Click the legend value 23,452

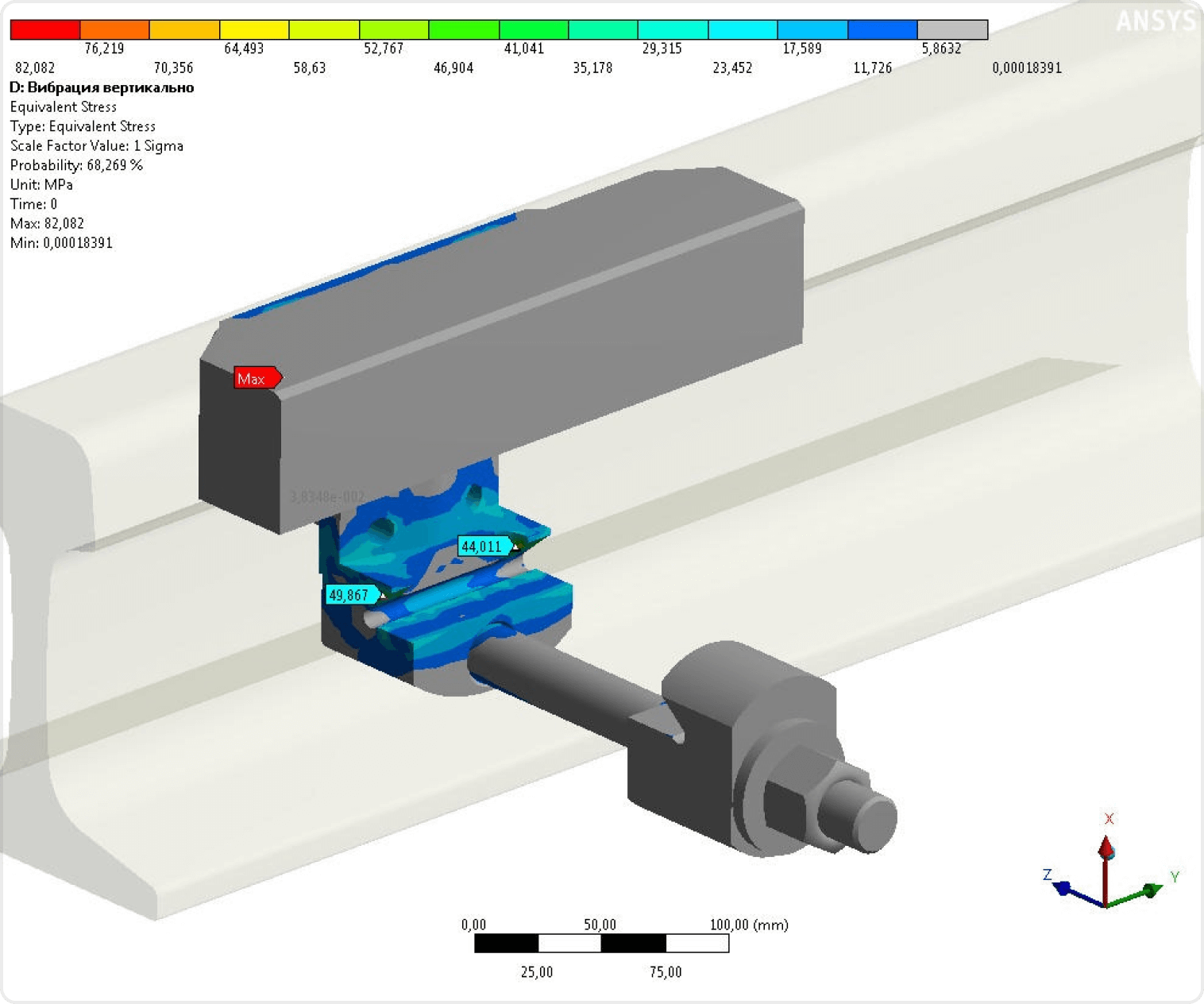pos(732,68)
